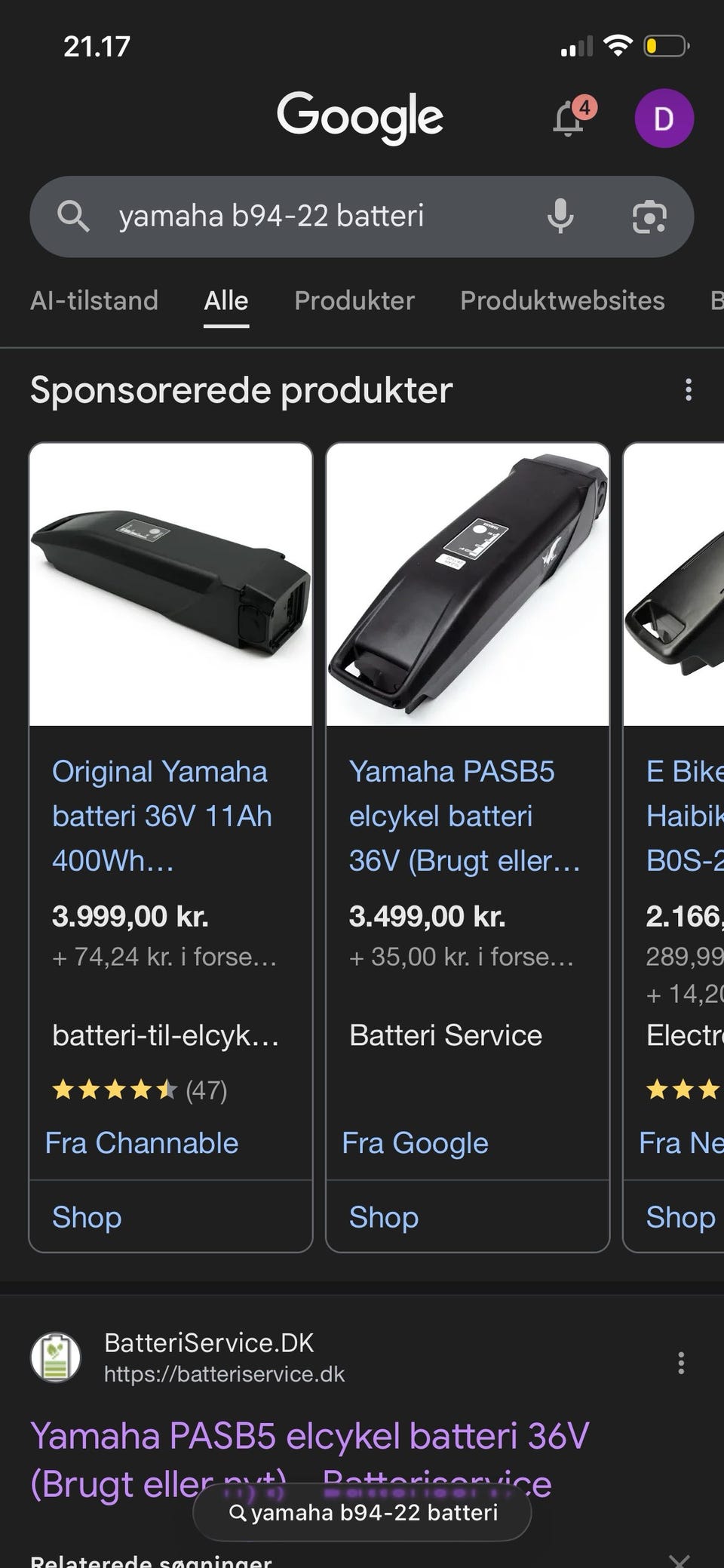Open Google Lens camera search

tap(649, 217)
